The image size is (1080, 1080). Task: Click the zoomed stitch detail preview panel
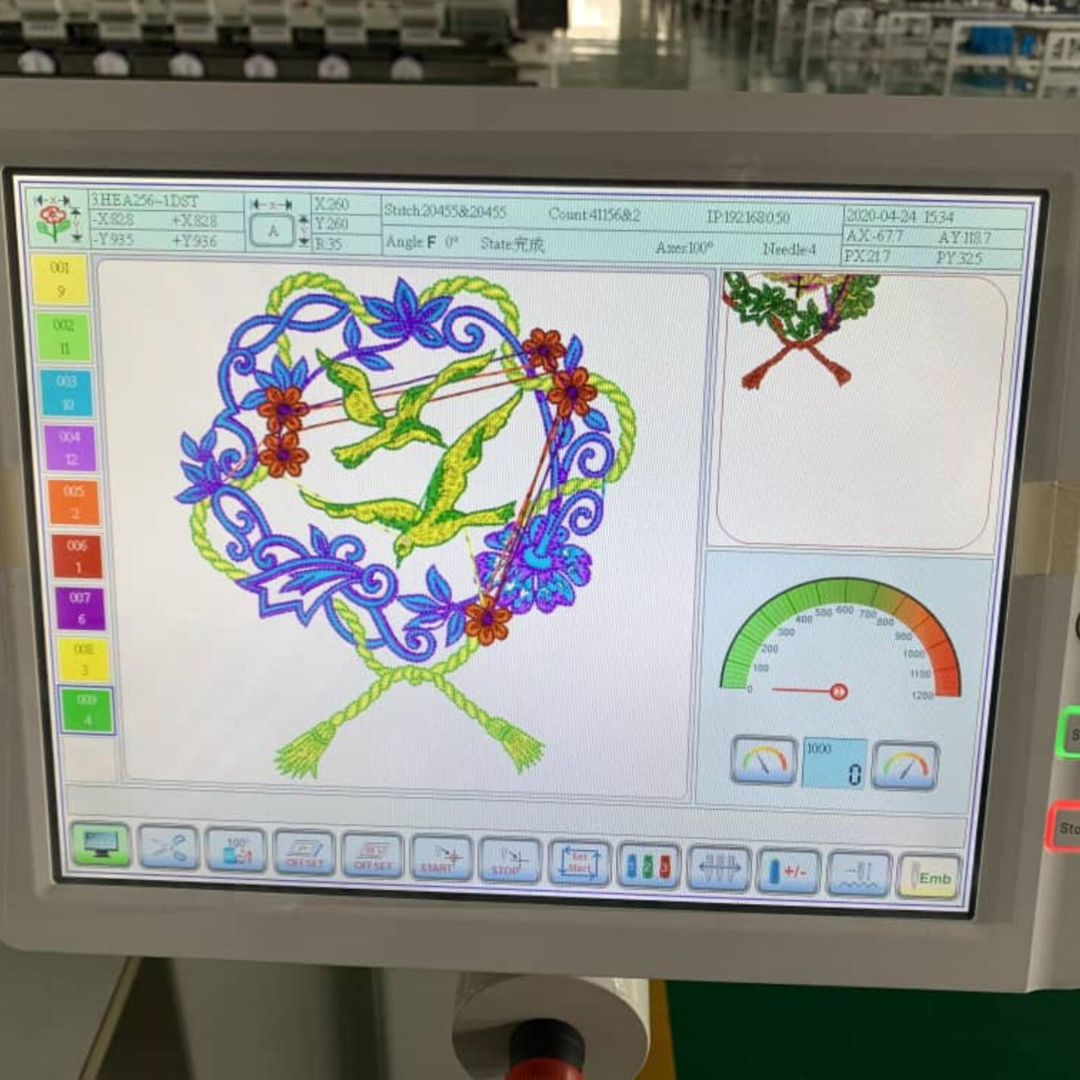[862, 410]
